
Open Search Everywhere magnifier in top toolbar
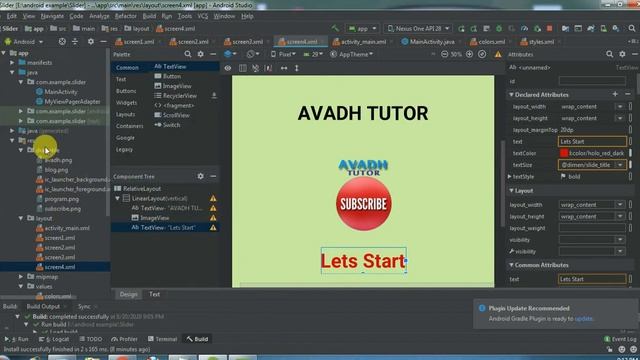point(632,29)
